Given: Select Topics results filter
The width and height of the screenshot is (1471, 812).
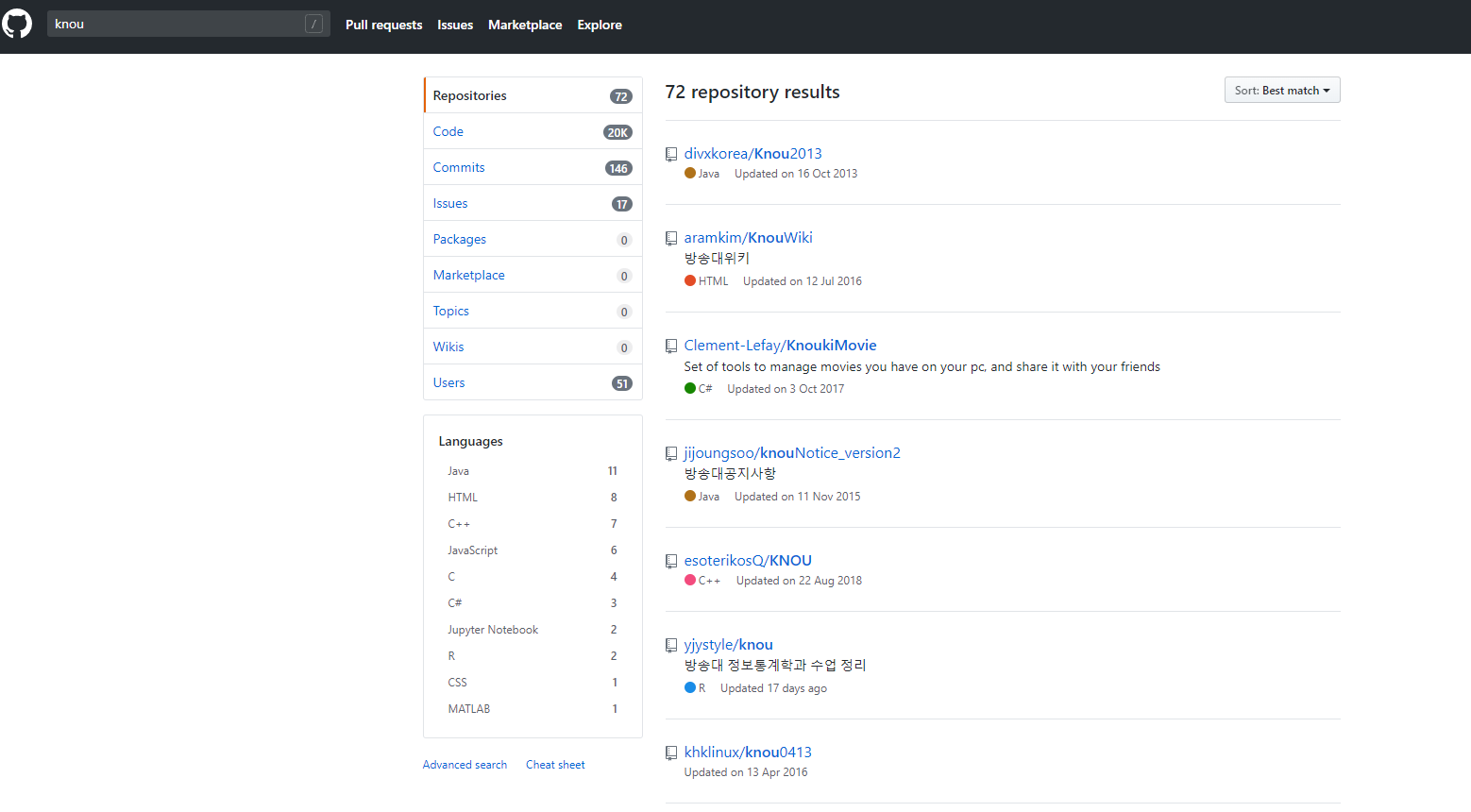Looking at the screenshot, I should tap(533, 311).
